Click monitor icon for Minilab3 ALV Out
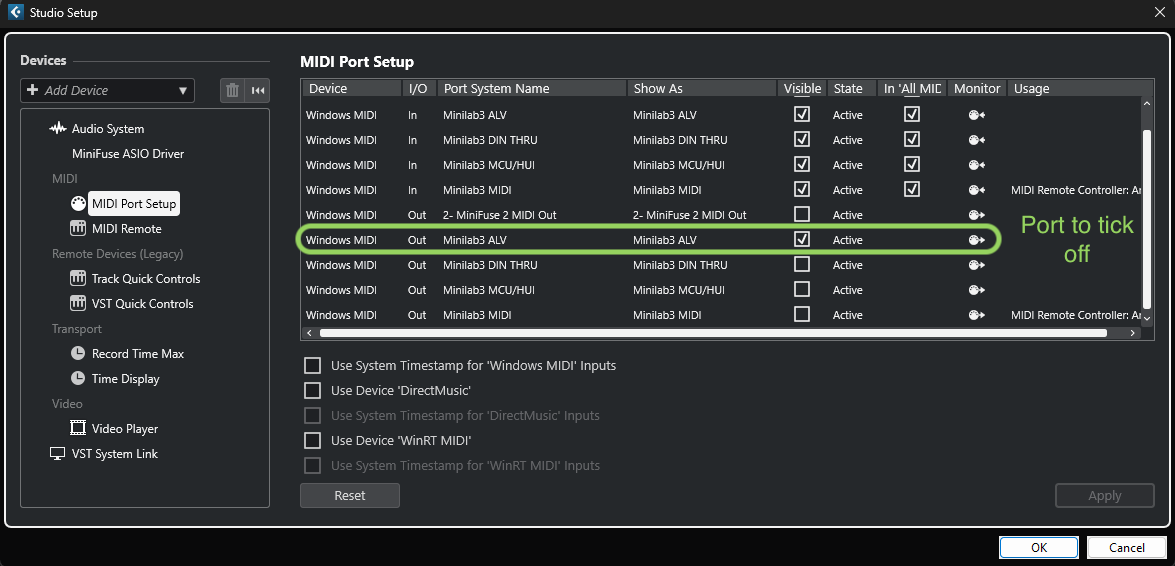 pyautogui.click(x=976, y=240)
